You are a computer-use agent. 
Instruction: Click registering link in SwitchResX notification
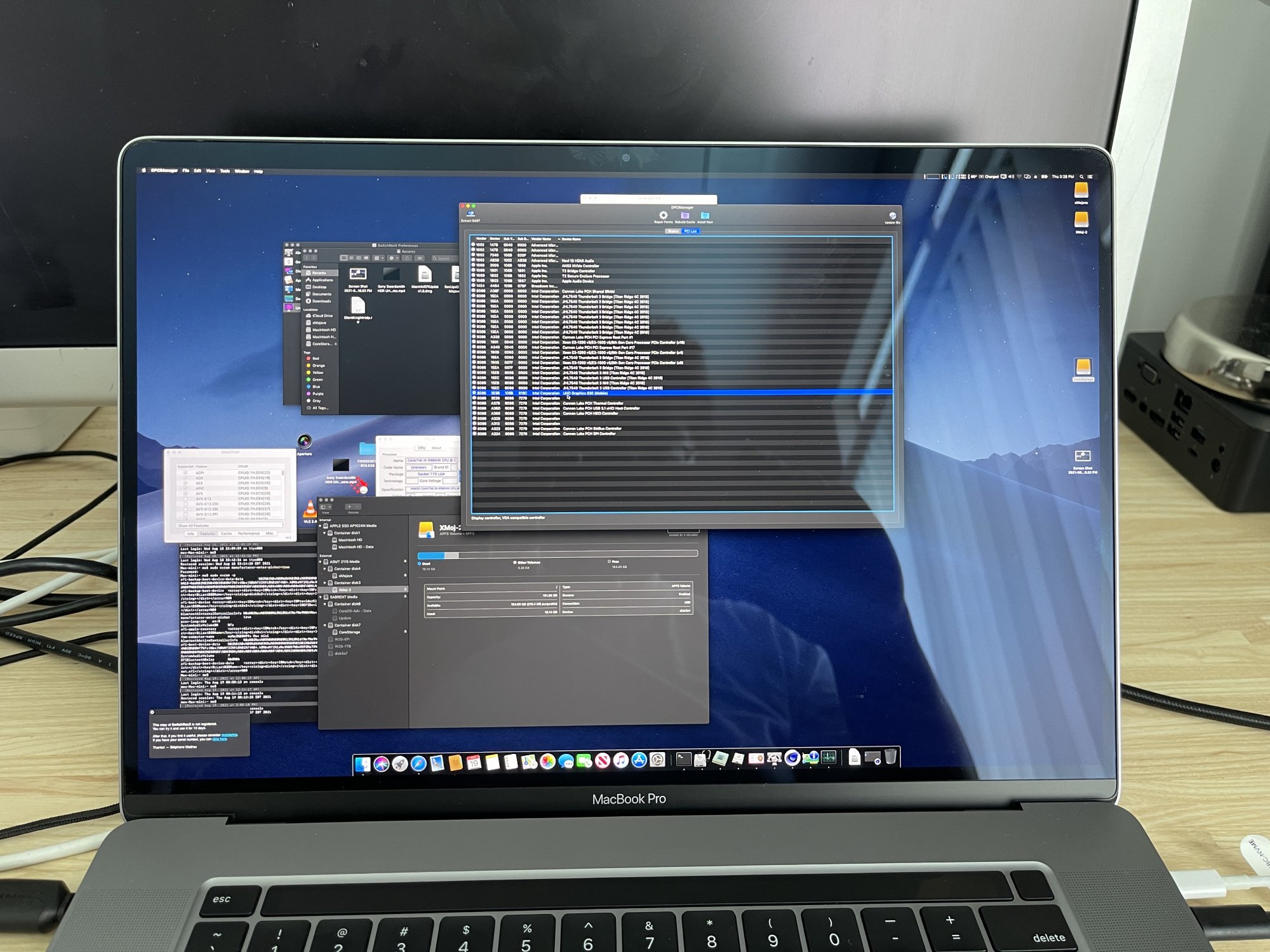click(230, 735)
